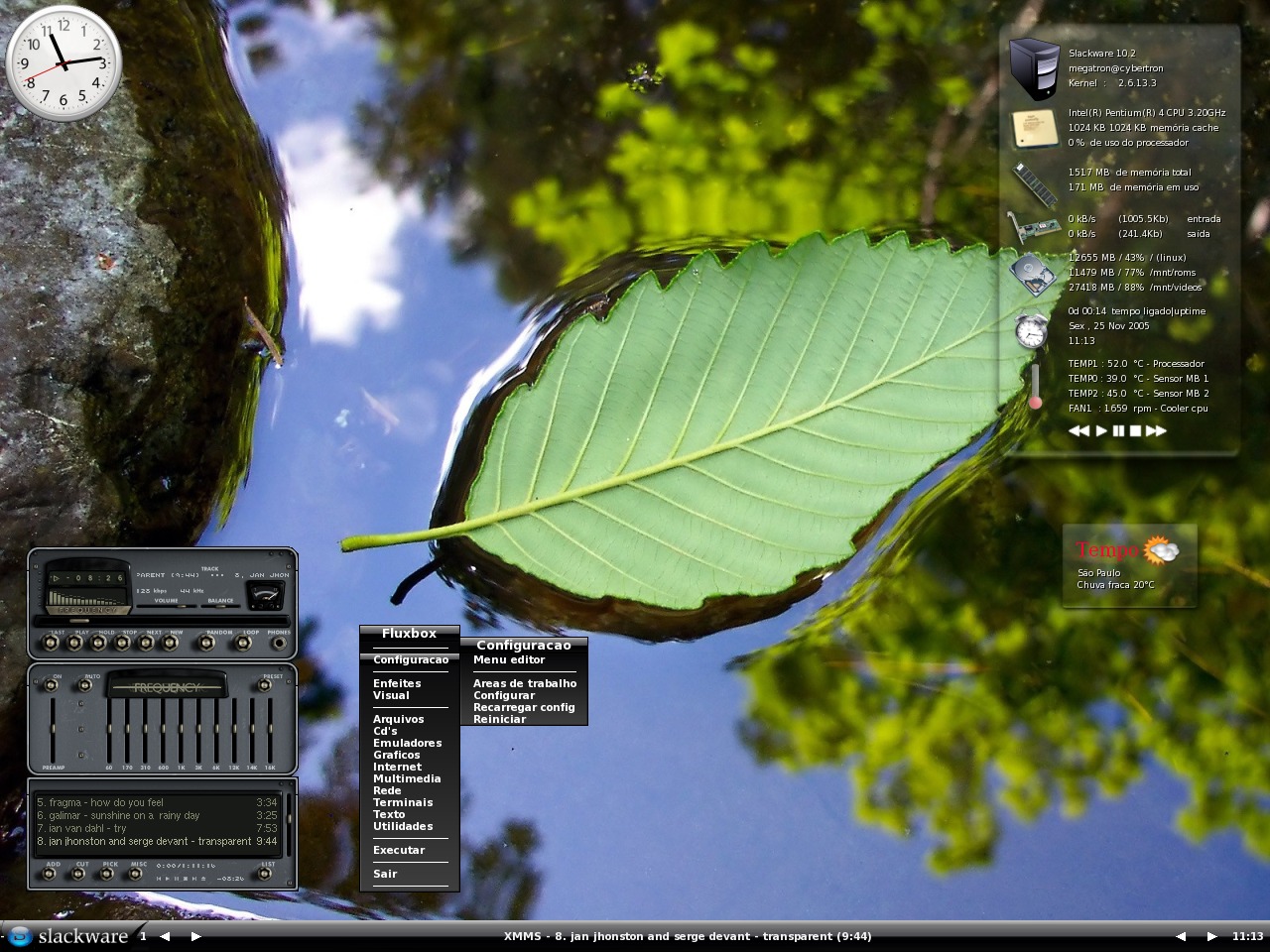Open the playlist Misc menu knob

(135, 874)
